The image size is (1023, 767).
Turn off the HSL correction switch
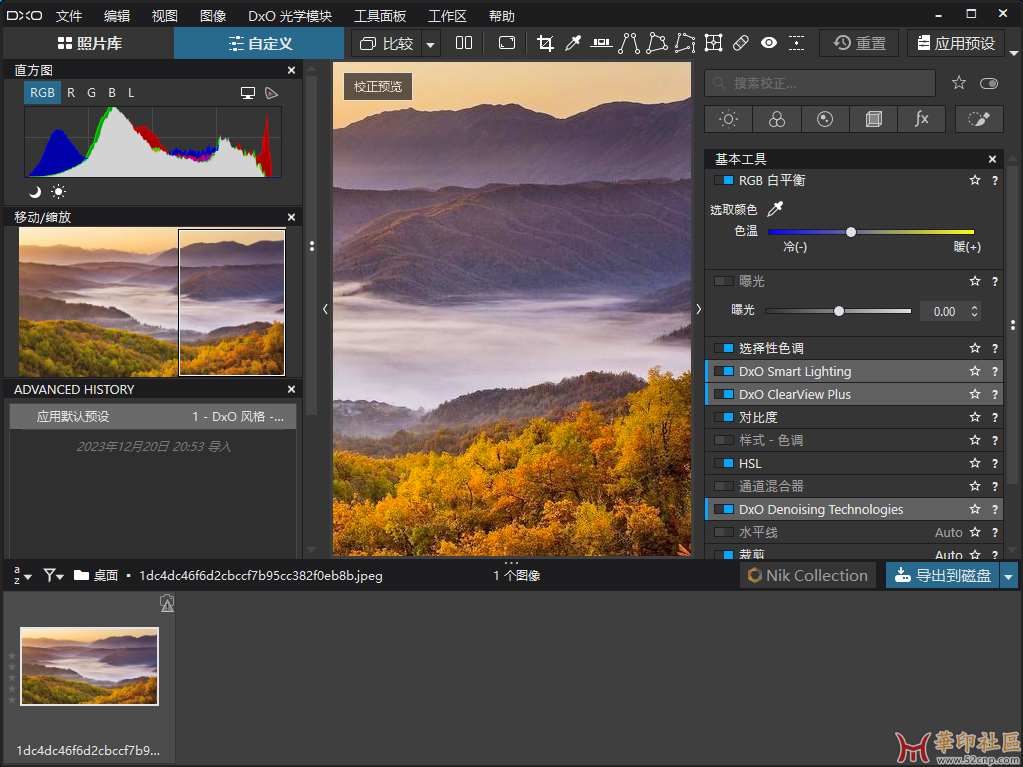724,464
